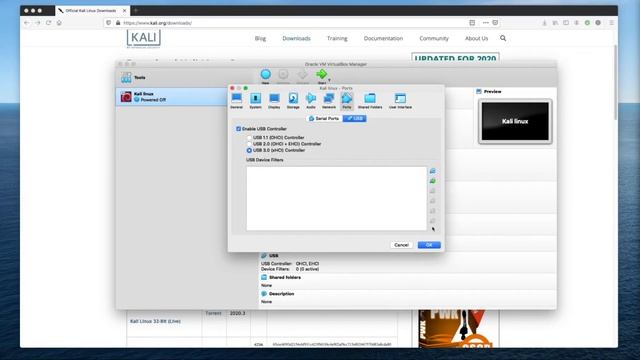The image size is (640, 360).
Task: Click edit selected USB filter icon
Action: (433, 191)
